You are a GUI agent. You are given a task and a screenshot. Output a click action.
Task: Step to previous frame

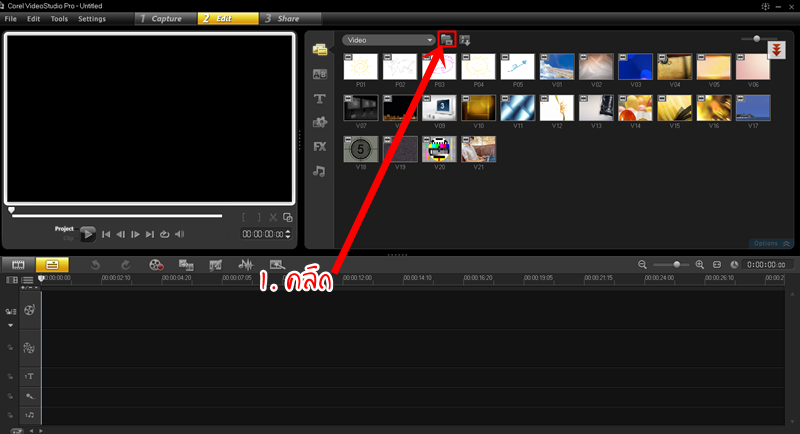(x=120, y=234)
